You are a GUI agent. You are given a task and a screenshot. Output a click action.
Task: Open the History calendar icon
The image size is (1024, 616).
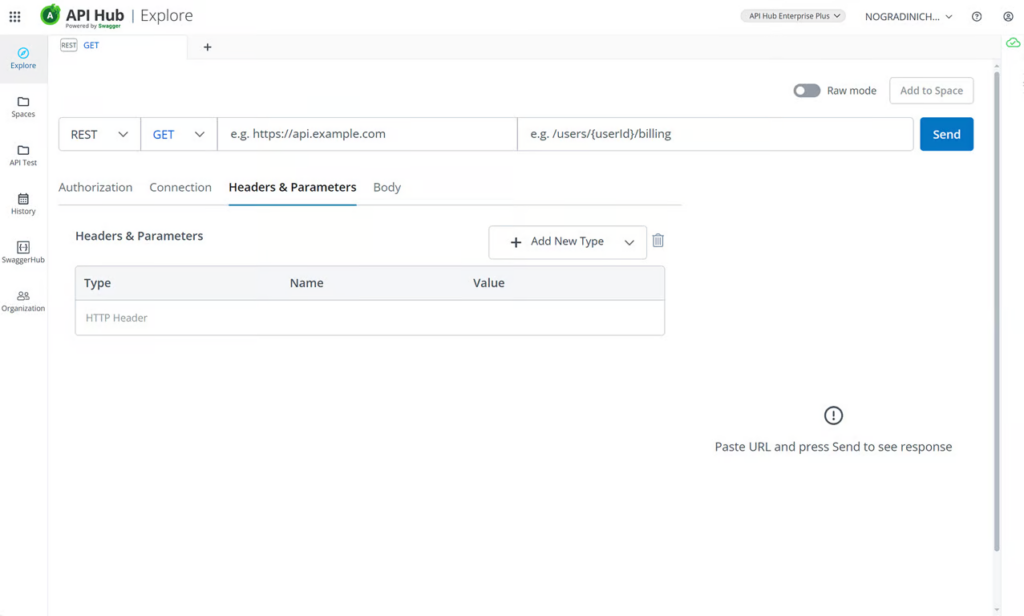(23, 199)
